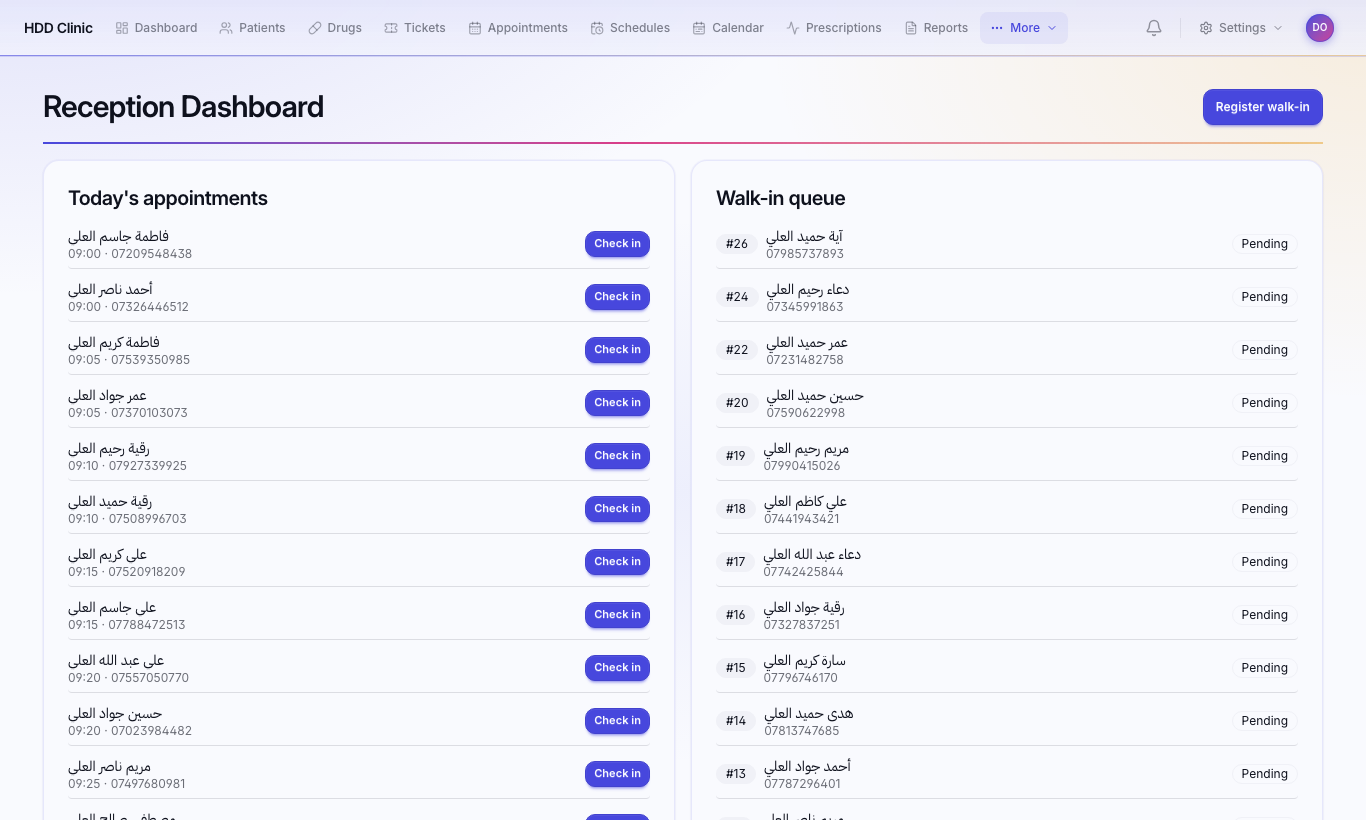Click the Prescriptions pulse icon
Screen dimensions: 1366x820
793,28
